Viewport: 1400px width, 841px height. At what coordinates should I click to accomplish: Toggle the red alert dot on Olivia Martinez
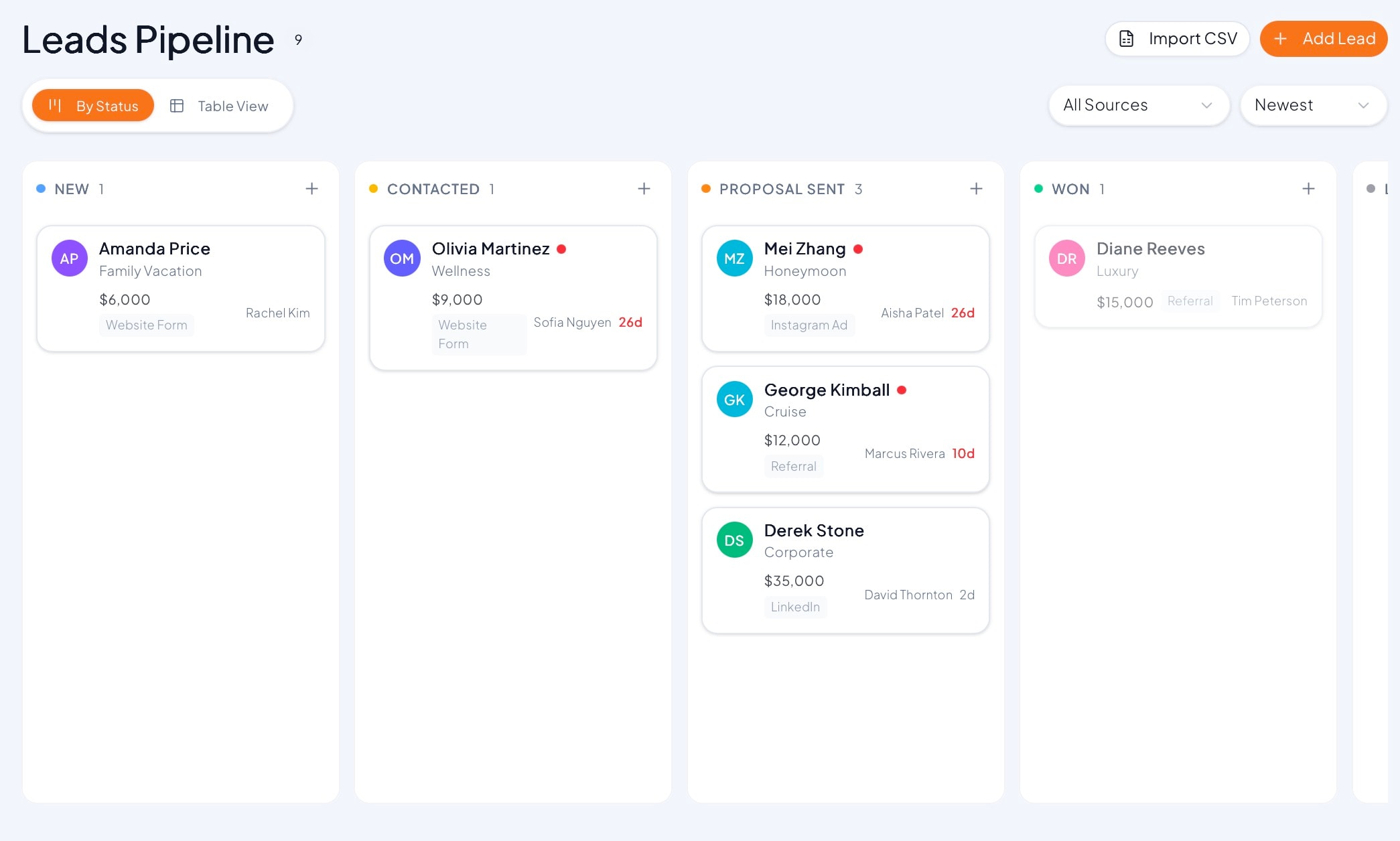(x=562, y=248)
